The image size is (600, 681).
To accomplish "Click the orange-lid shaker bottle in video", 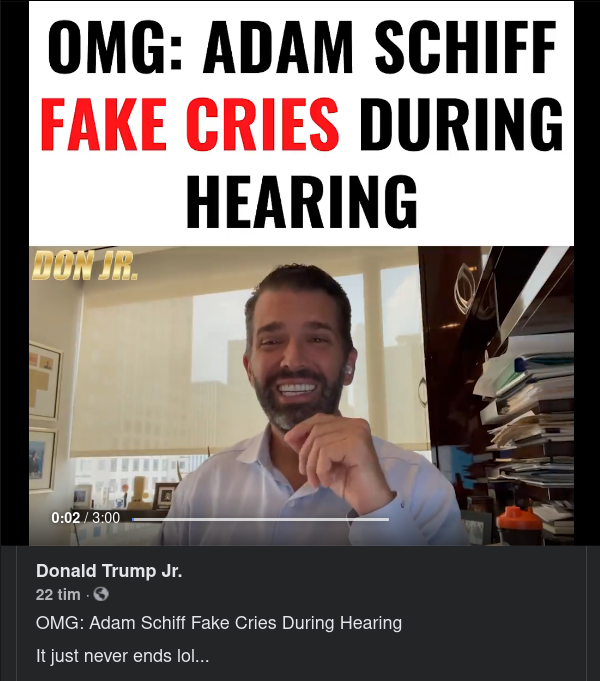I will 519,525.
